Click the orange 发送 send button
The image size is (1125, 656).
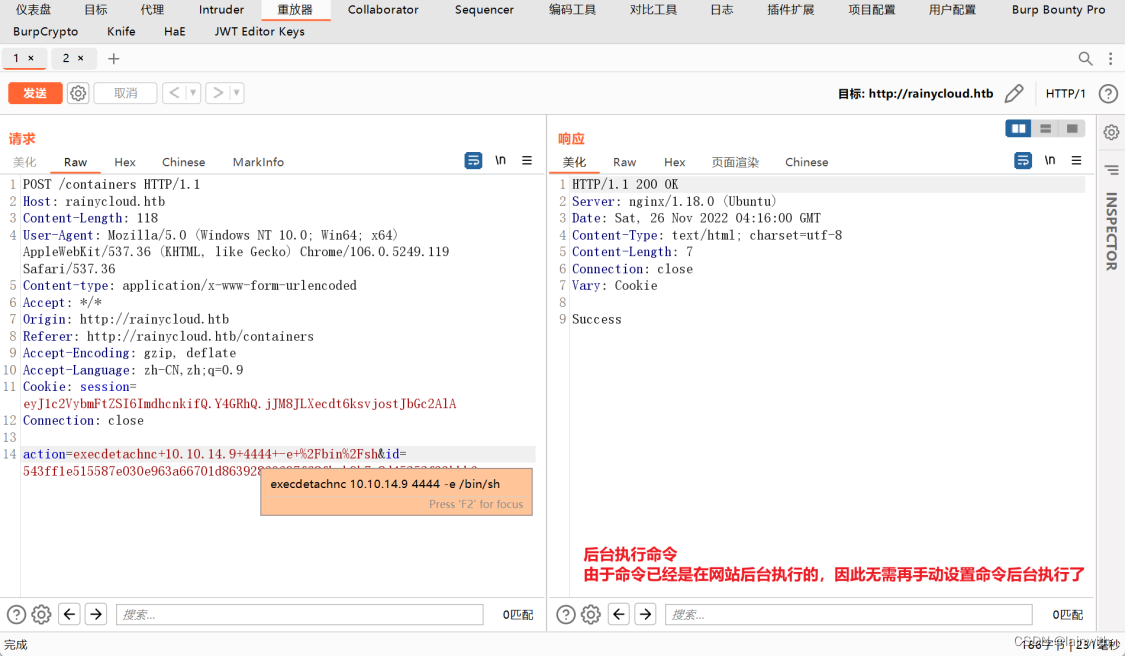click(35, 93)
